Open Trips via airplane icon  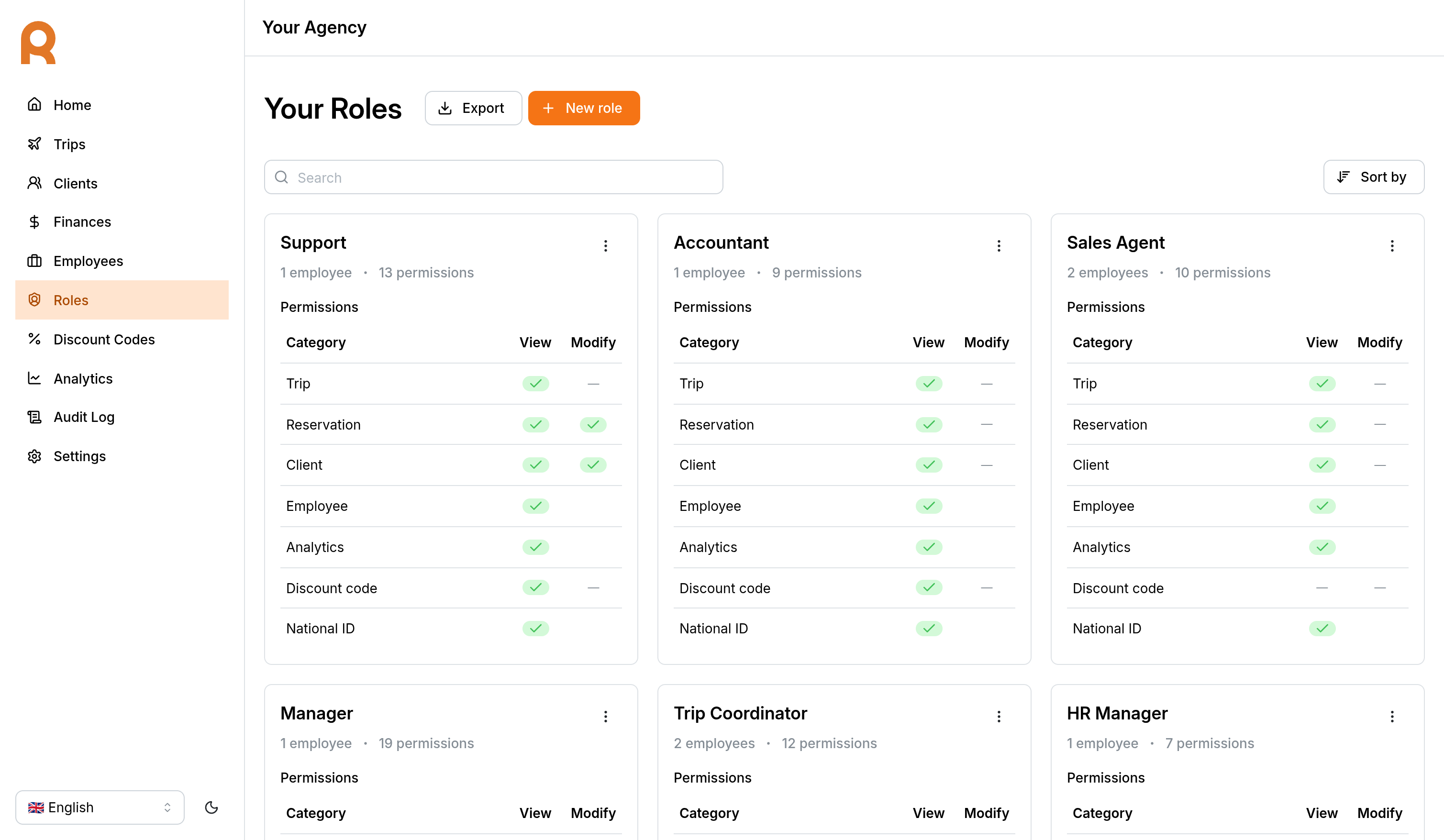pos(34,144)
